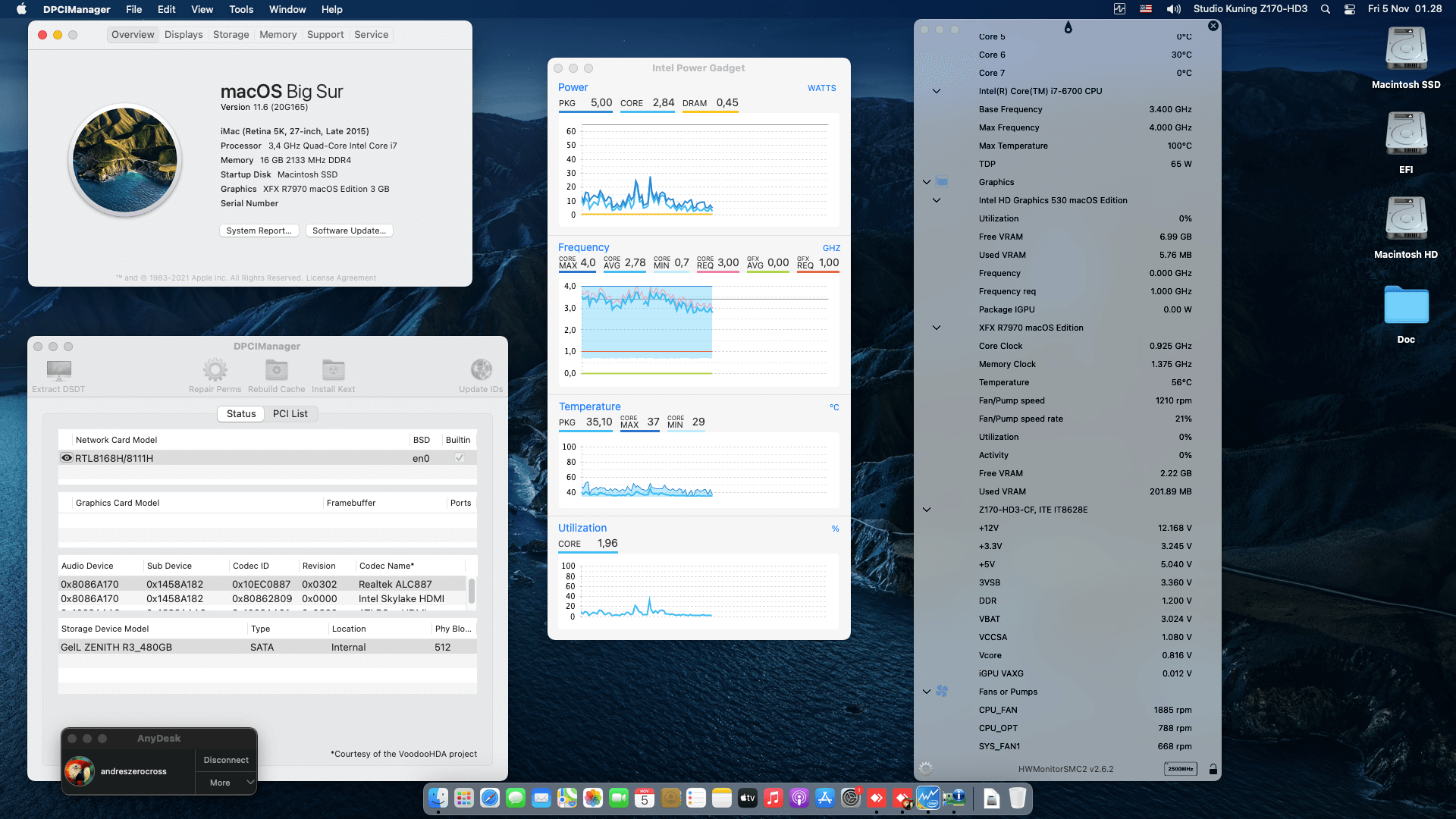Click eye icon beside RTL8168H/8111H row
This screenshot has width=1456, height=819.
67,458
